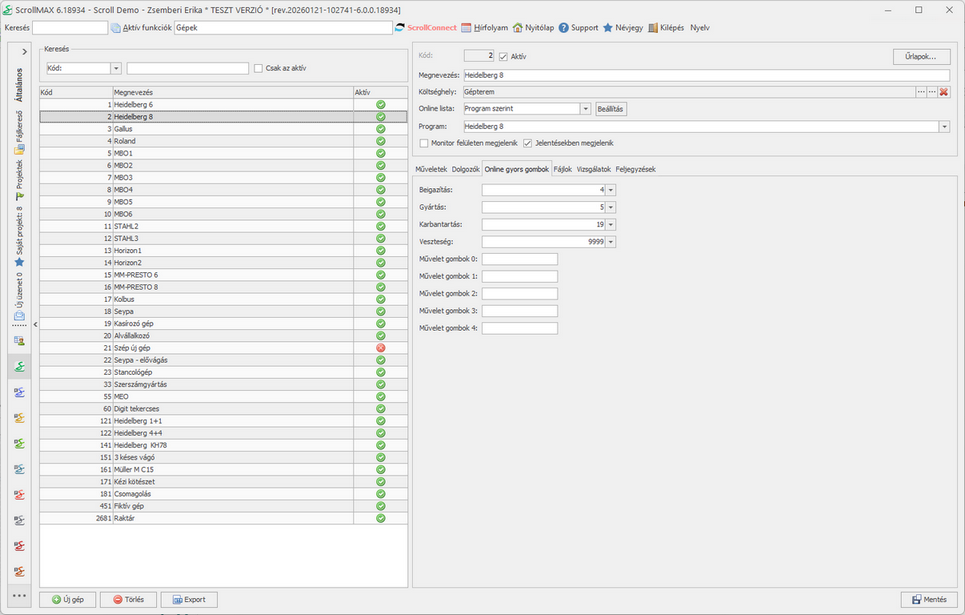
Task: Open the Kód search field dropdown
Action: 116,68
